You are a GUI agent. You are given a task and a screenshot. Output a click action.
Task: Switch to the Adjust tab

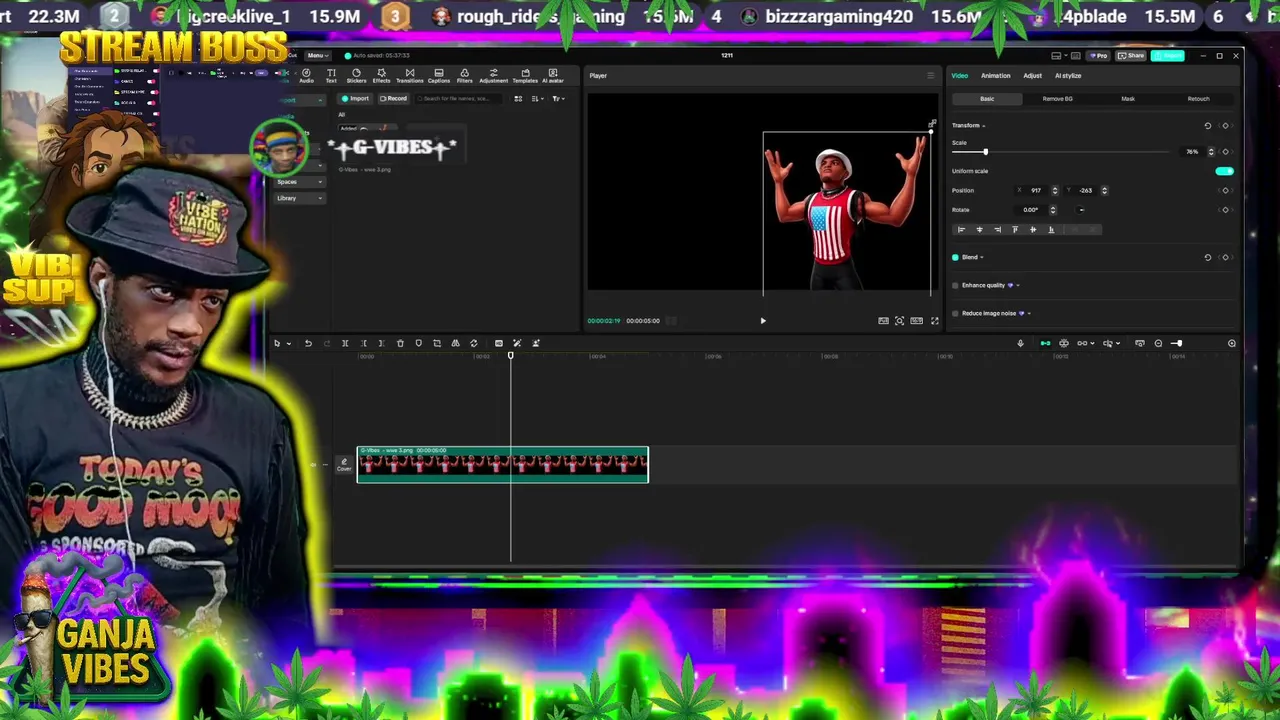click(x=1032, y=75)
